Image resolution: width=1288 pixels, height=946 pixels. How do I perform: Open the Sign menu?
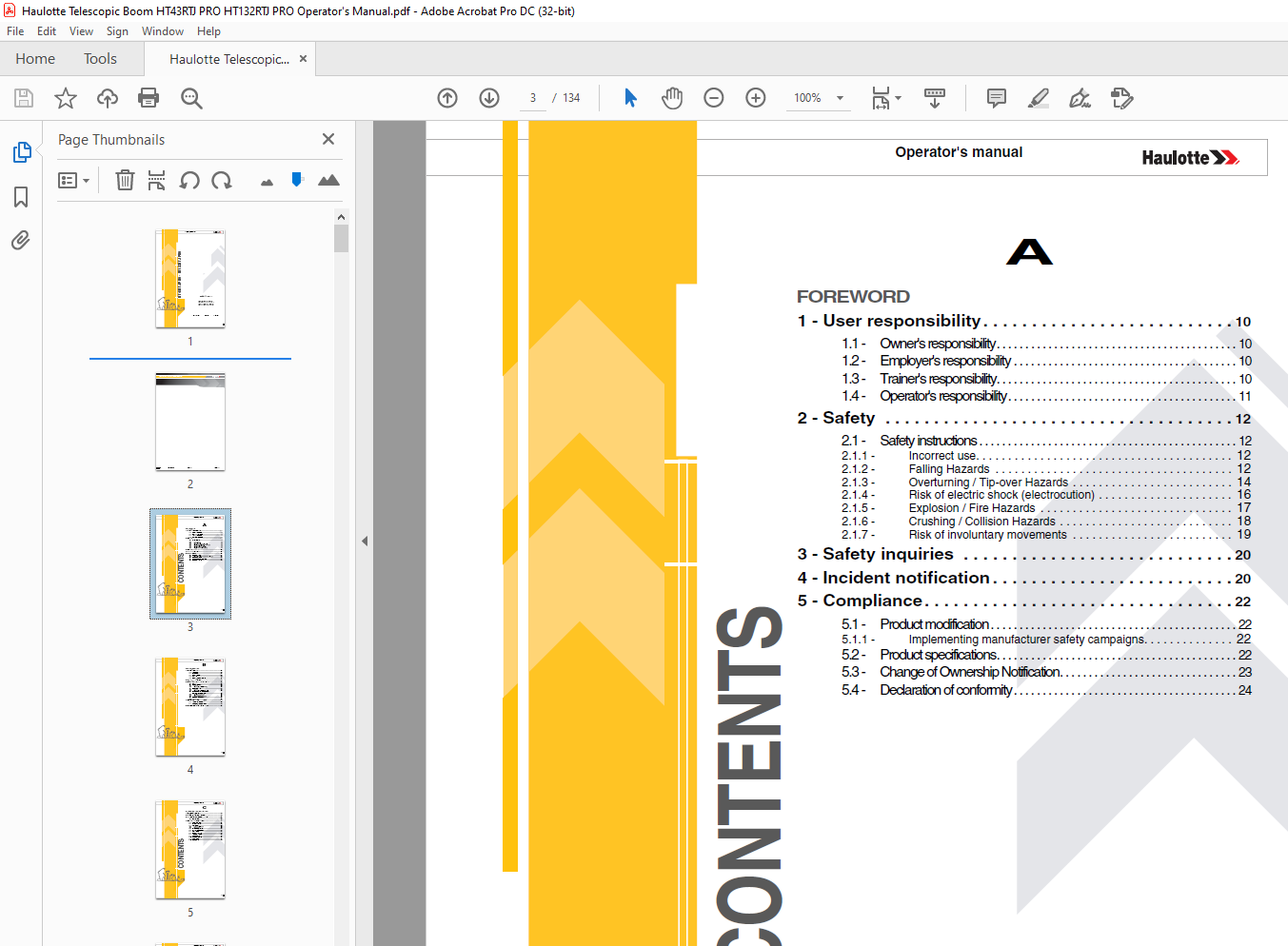coord(117,31)
